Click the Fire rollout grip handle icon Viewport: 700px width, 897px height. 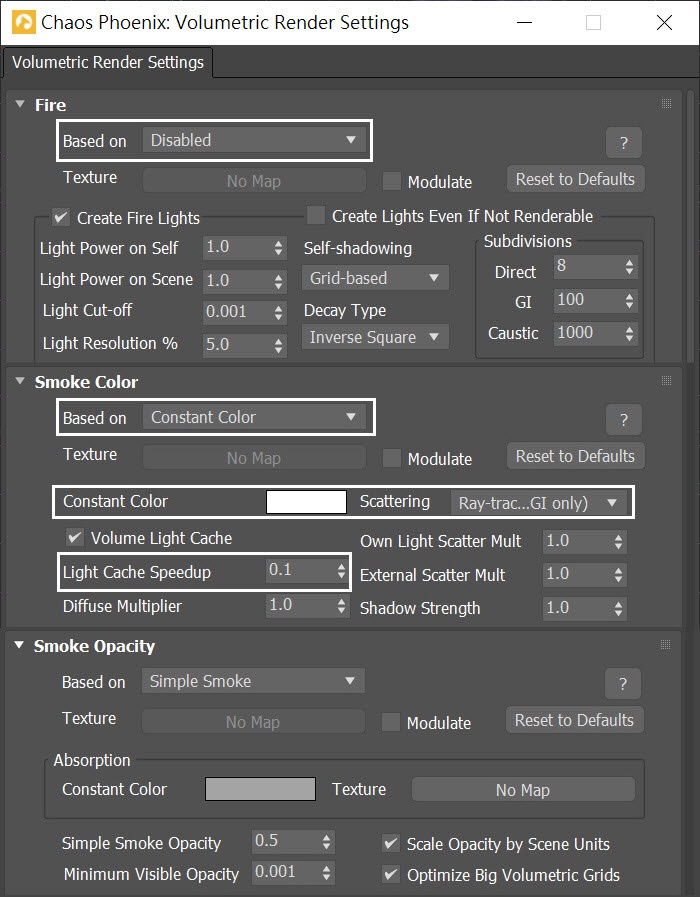[x=666, y=104]
